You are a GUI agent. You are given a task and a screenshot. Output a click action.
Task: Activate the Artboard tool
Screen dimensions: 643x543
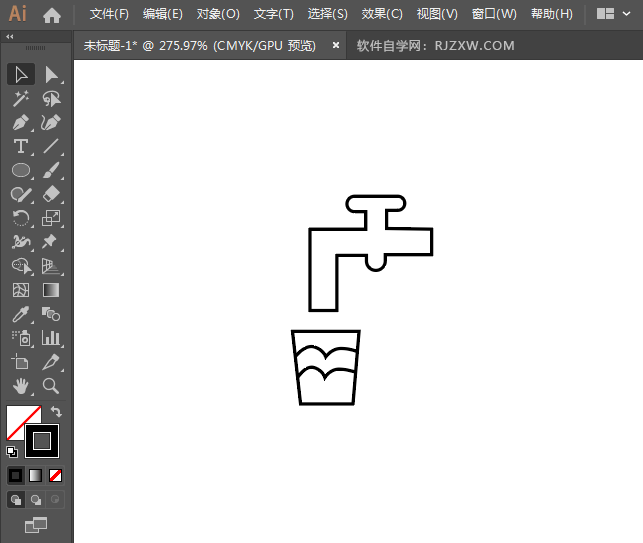(x=21, y=362)
